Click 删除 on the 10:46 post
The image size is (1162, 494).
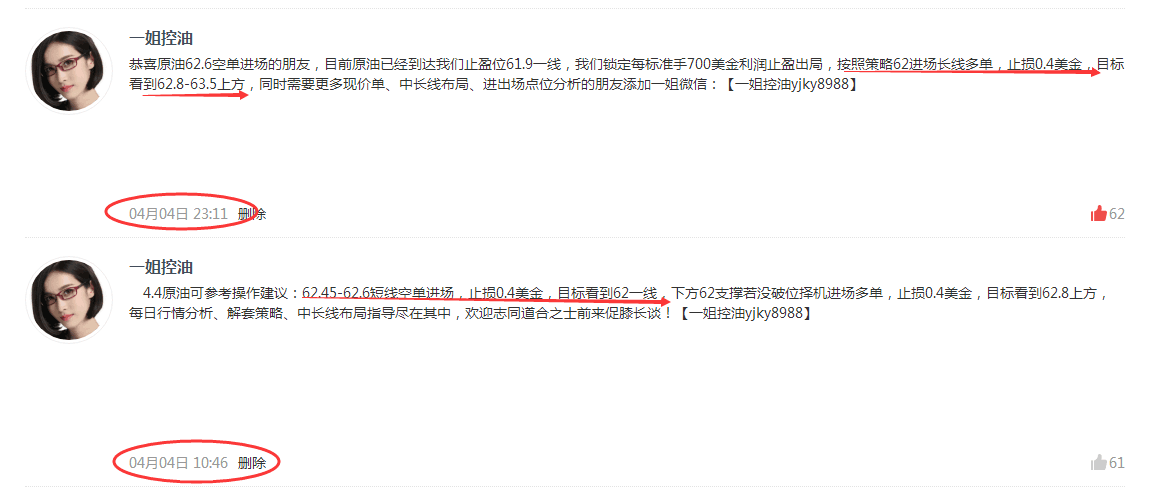pyautogui.click(x=252, y=463)
